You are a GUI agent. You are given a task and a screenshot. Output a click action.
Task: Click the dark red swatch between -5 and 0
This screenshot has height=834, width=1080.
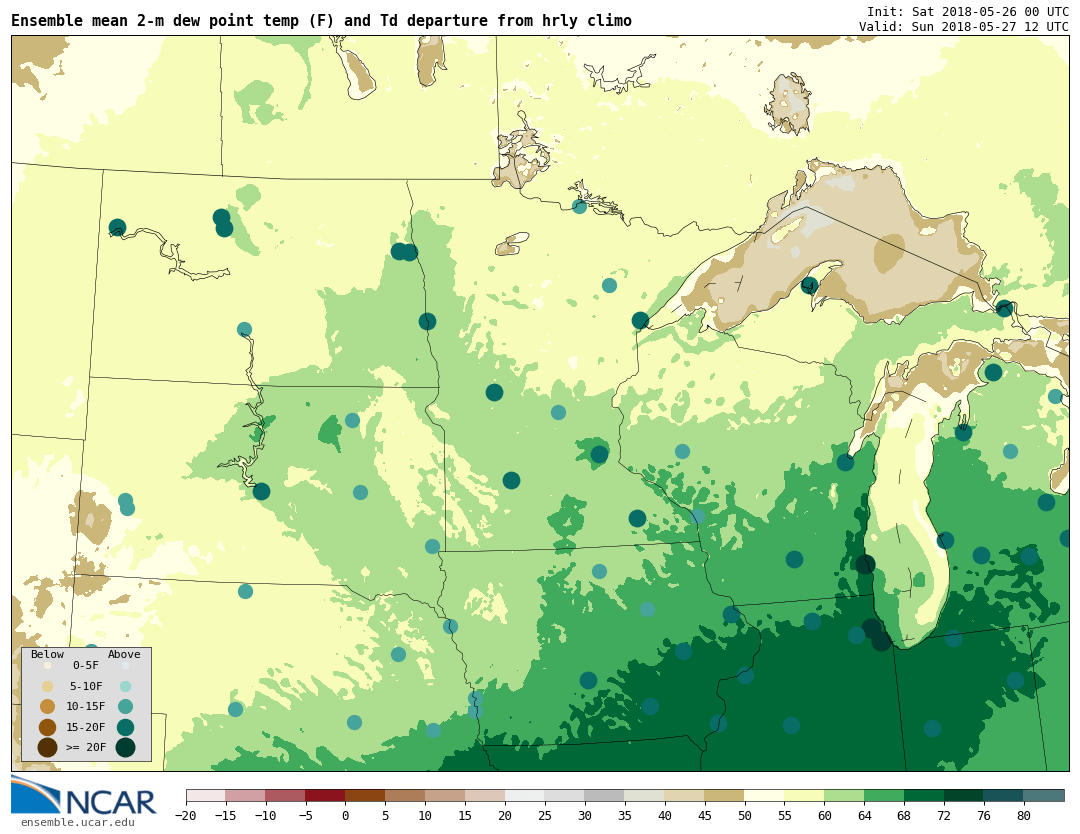pos(326,795)
